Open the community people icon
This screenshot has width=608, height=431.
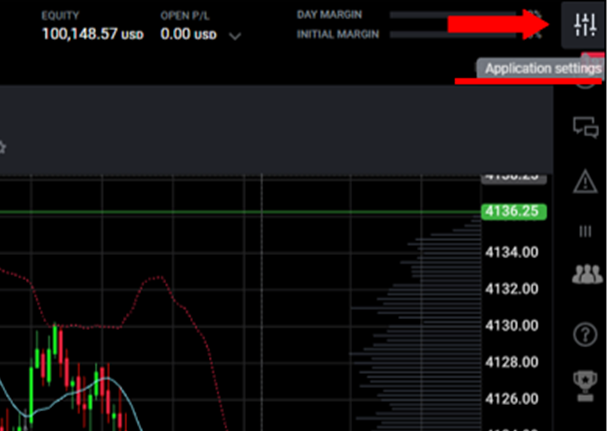coord(587,274)
